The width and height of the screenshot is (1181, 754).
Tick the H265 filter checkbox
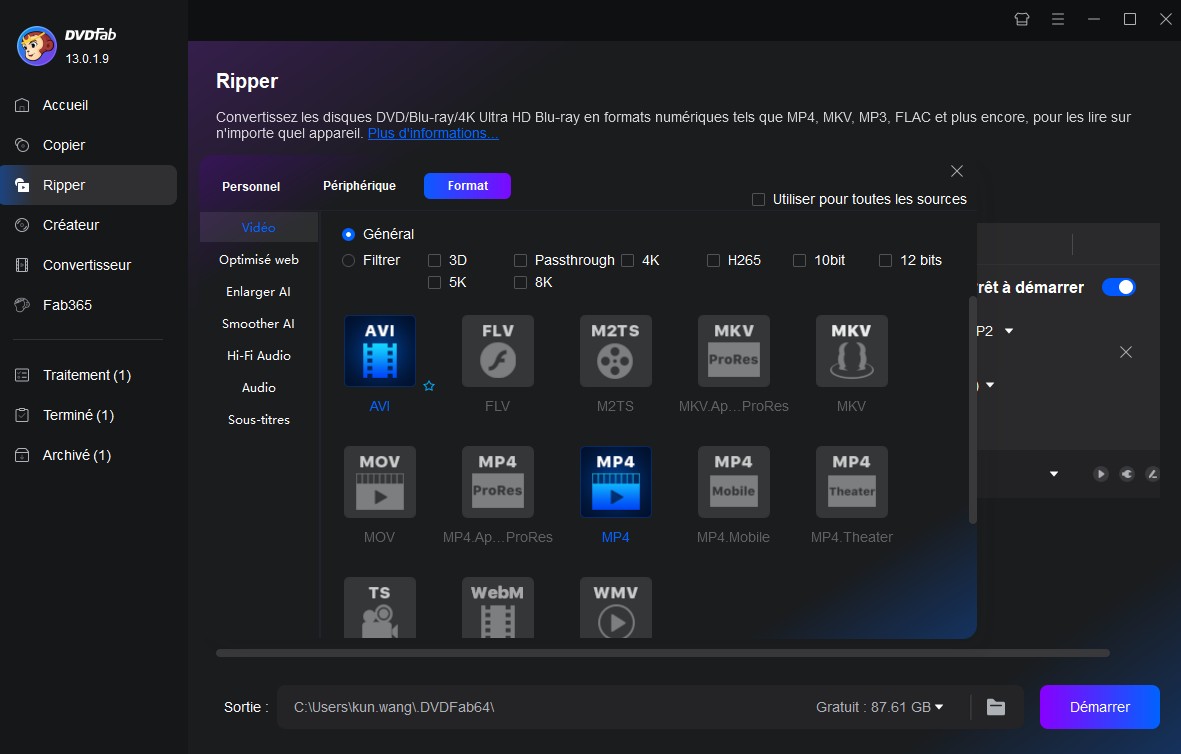click(x=713, y=261)
